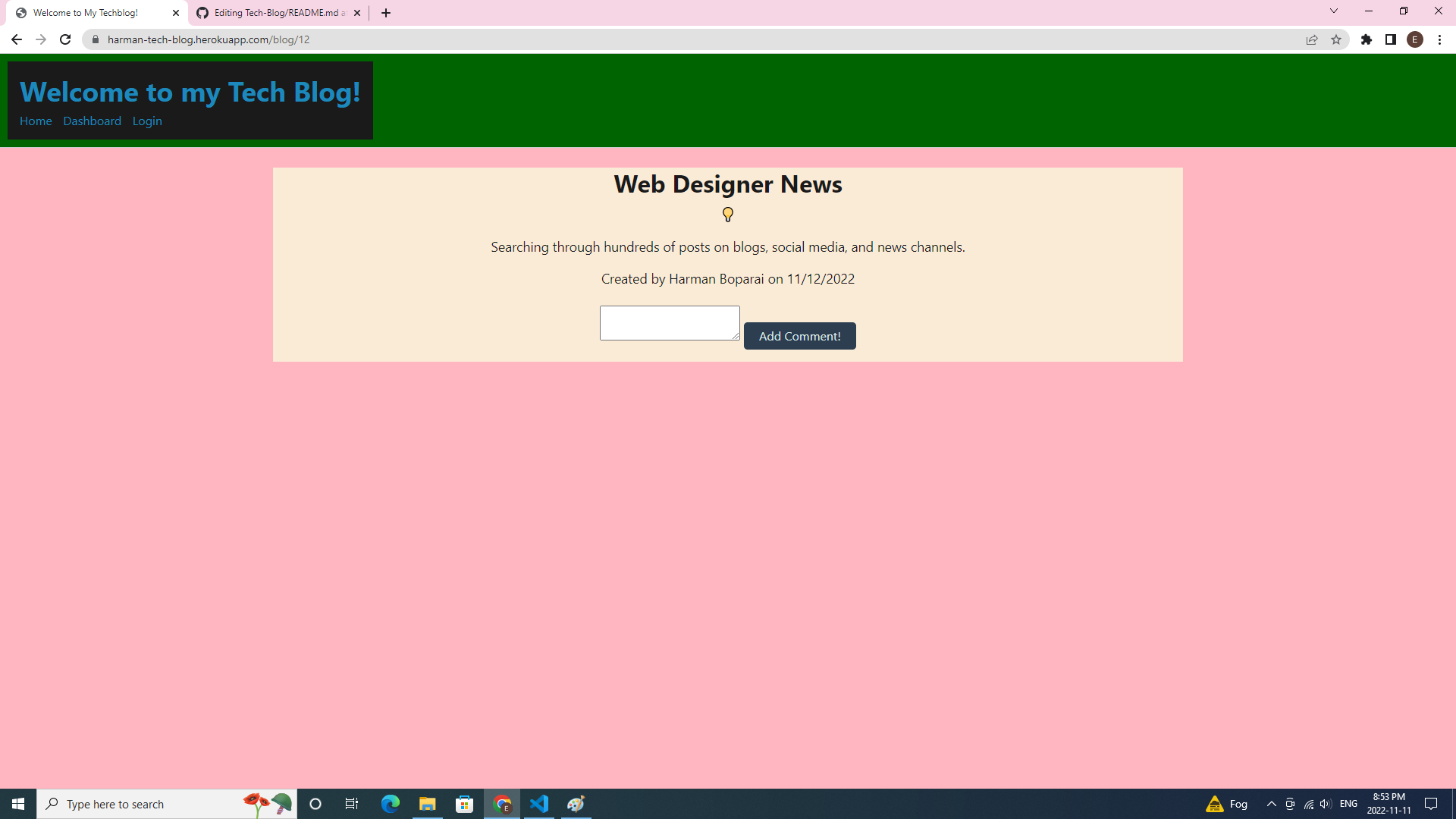Open Visual Studio Code from the taskbar
The width and height of the screenshot is (1456, 819).
click(539, 804)
